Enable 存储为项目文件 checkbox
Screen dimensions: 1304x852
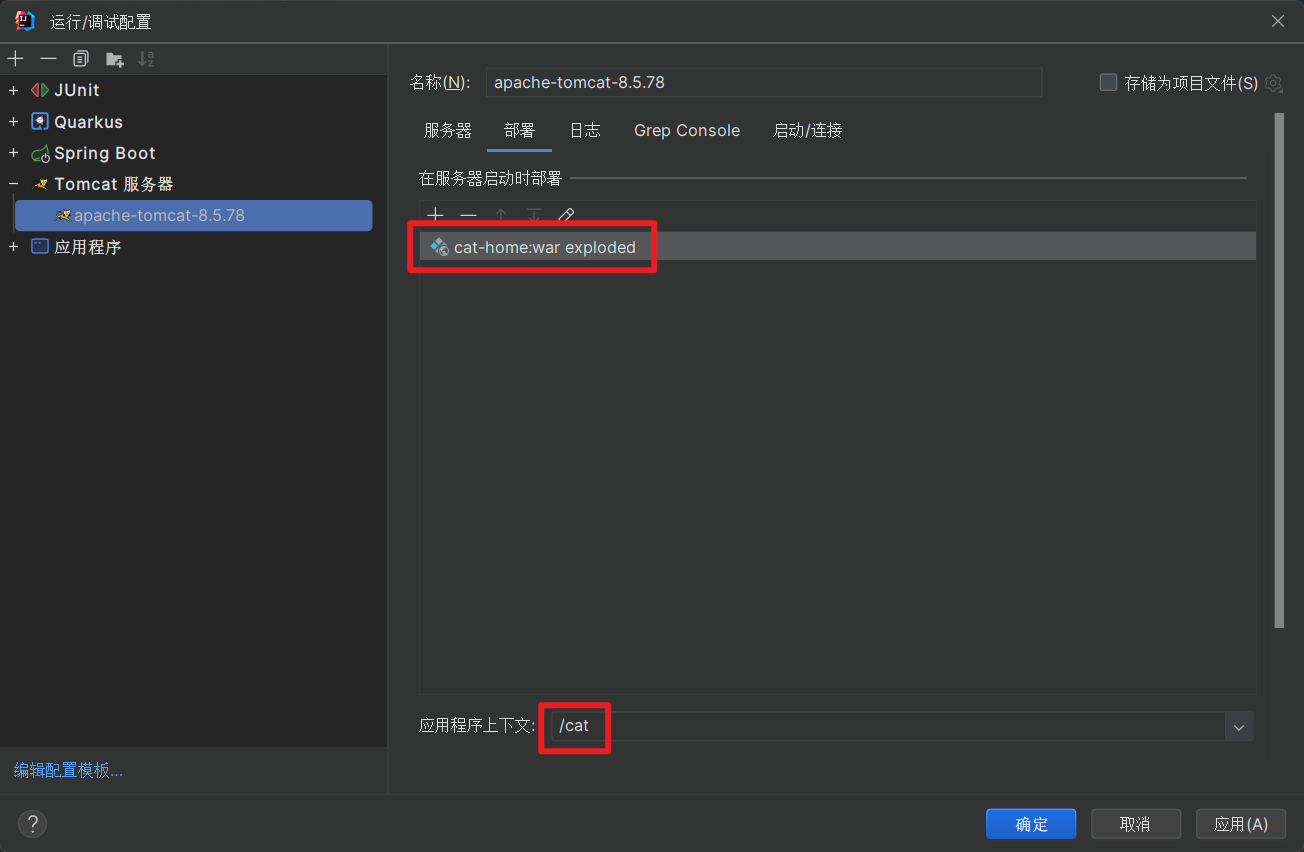1108,83
